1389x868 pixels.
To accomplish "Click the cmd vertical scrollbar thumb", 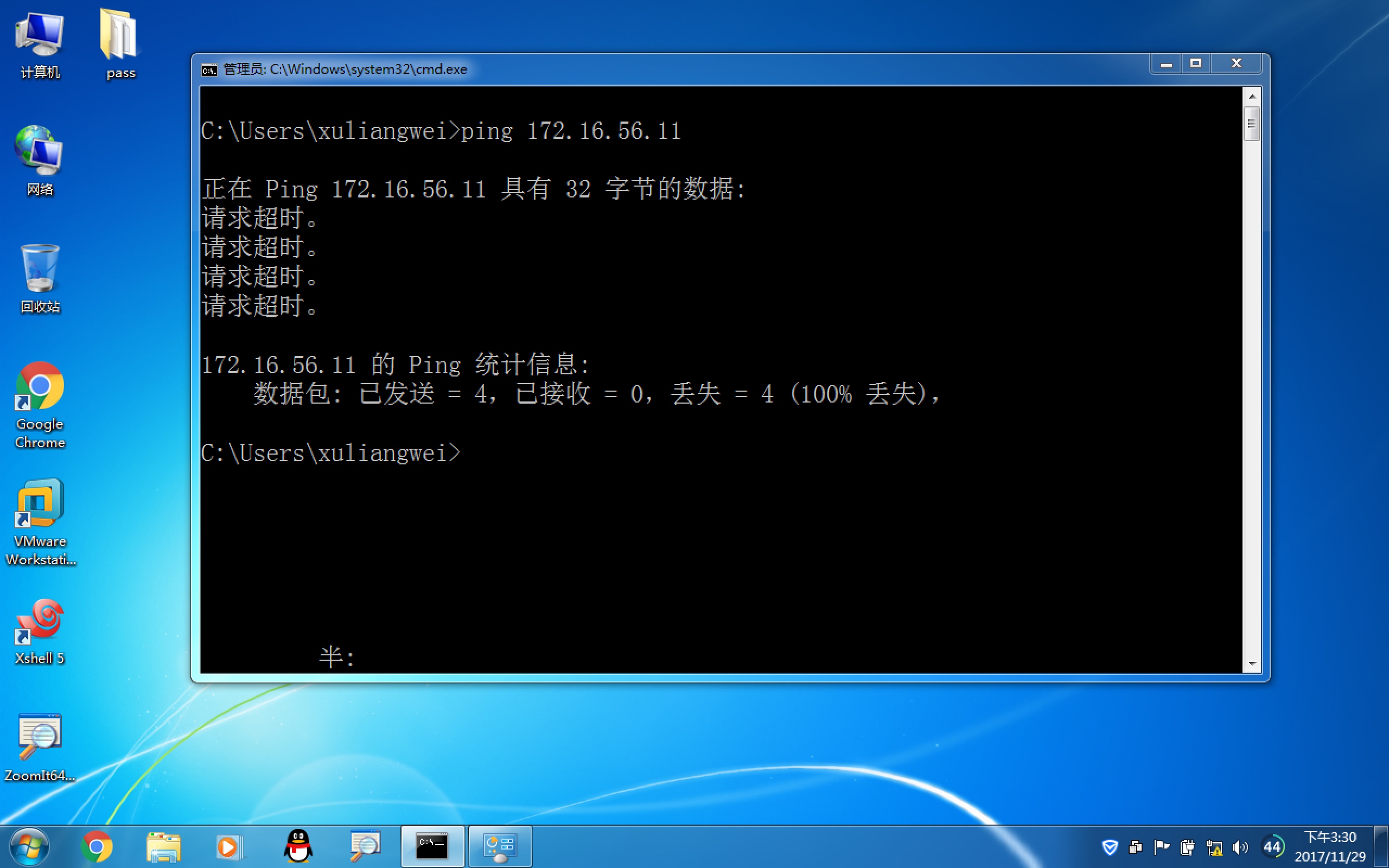I will (1252, 124).
